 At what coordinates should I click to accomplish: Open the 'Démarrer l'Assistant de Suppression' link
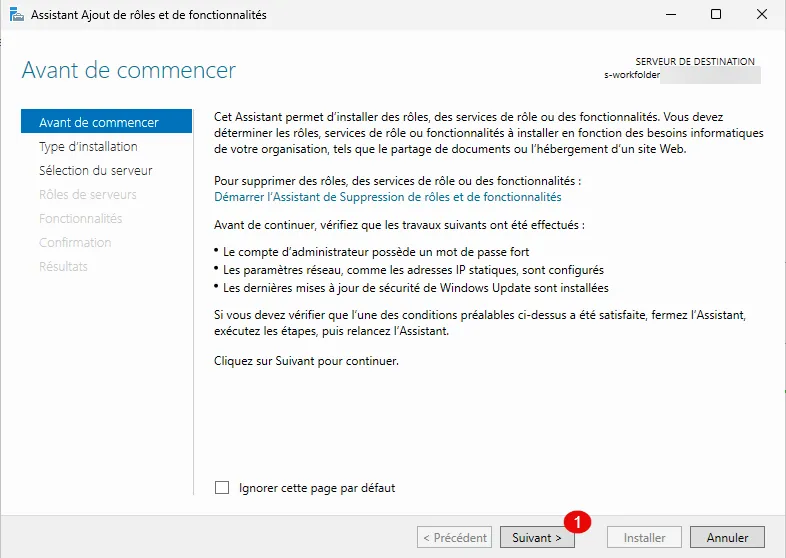pos(388,198)
